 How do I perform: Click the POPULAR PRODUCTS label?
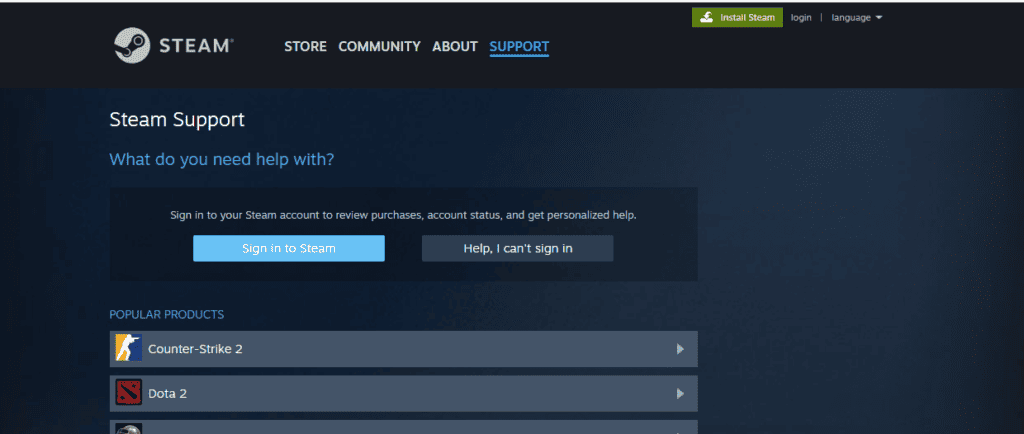tap(167, 315)
